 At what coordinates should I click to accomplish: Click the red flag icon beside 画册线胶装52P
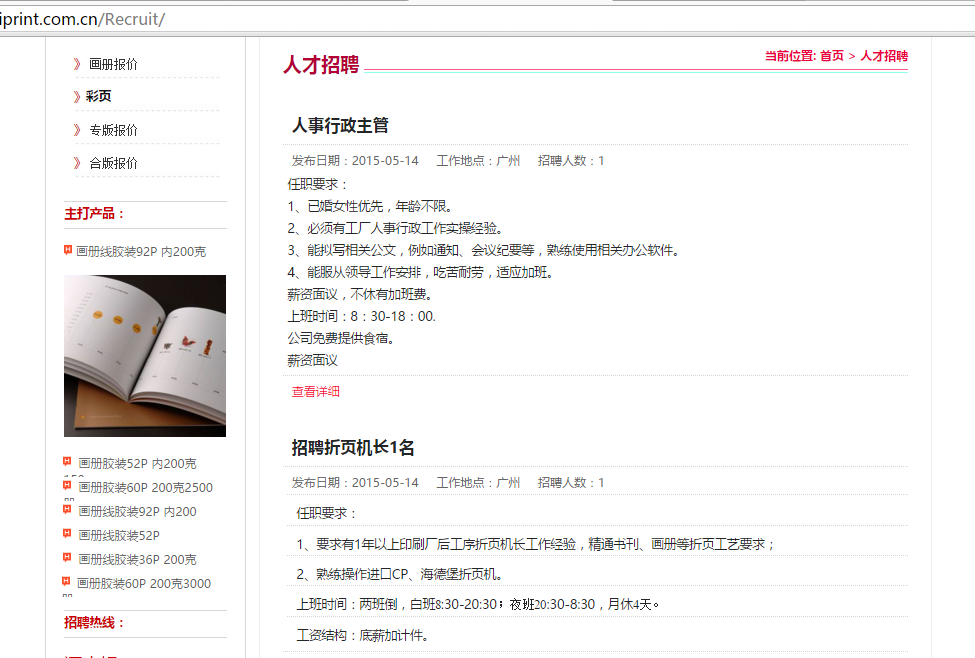point(67,534)
